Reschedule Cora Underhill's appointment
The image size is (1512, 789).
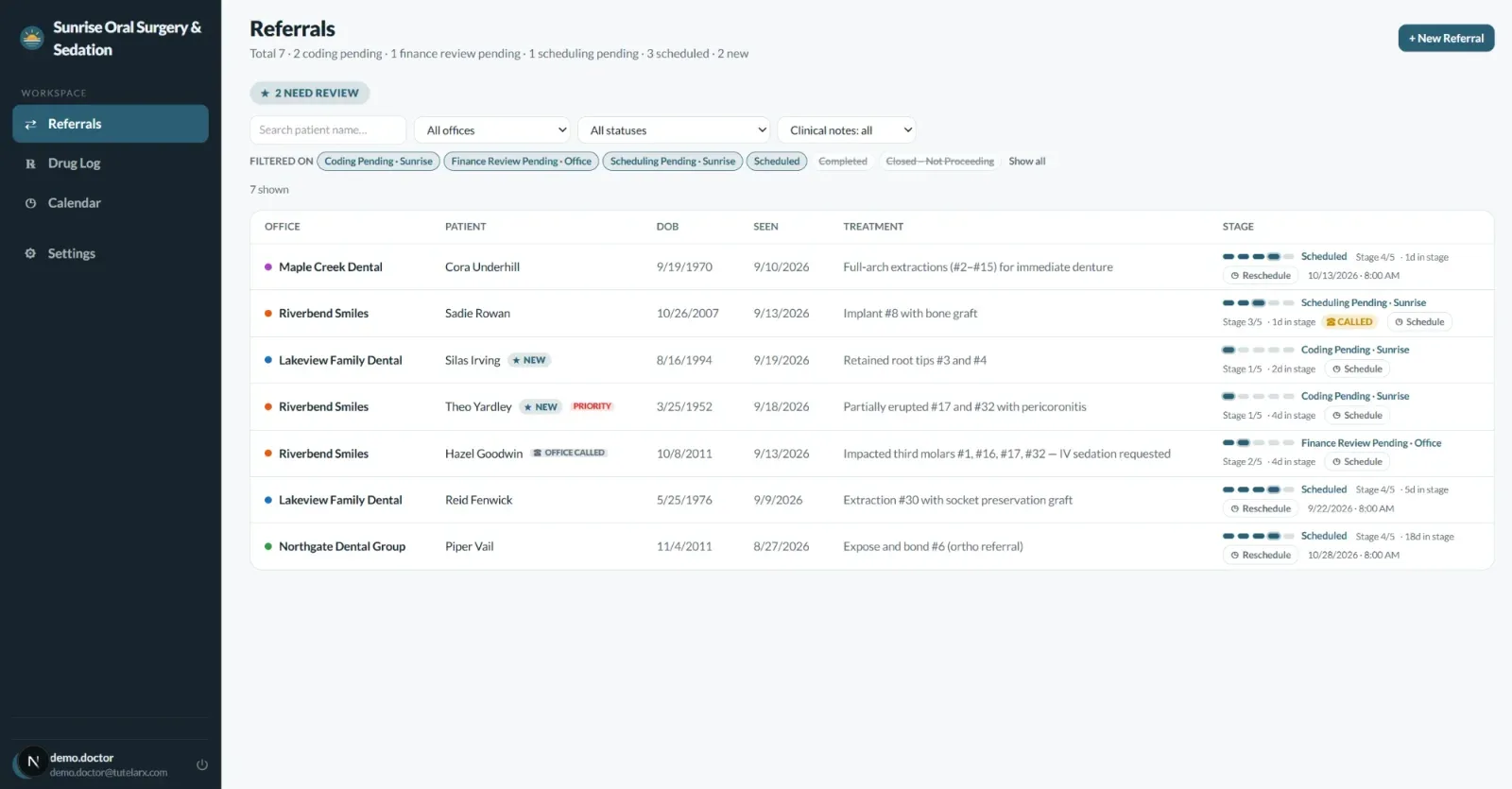(x=1261, y=276)
